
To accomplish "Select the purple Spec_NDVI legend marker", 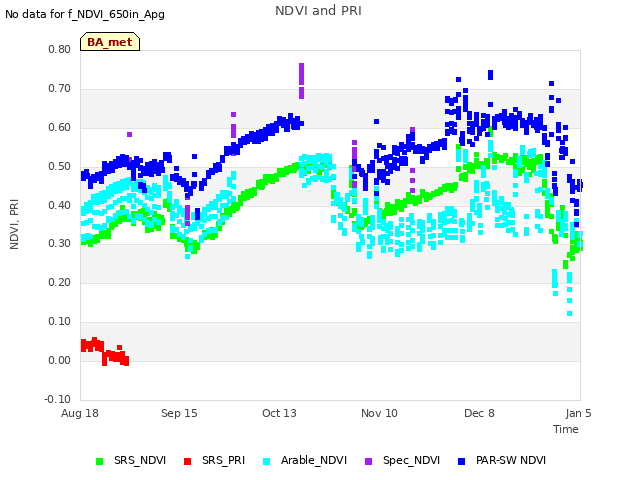I will (368, 462).
